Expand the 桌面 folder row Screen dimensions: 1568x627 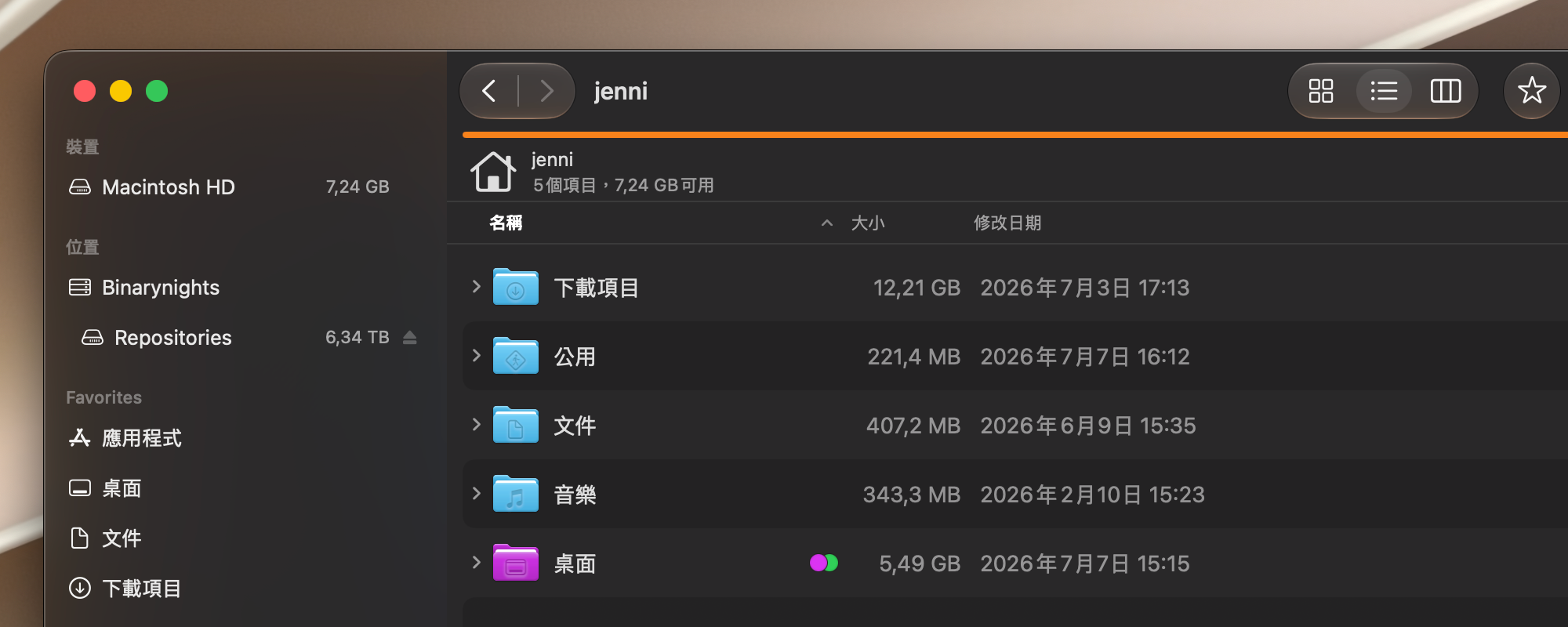pos(476,563)
